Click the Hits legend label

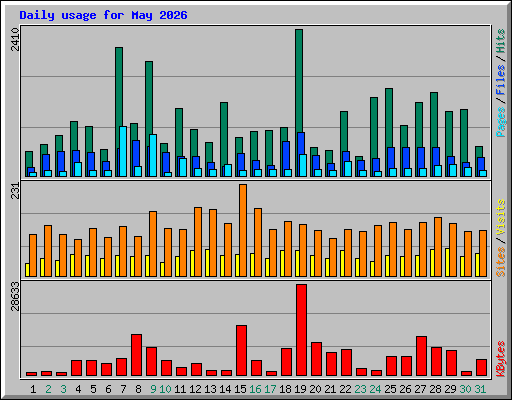[501, 41]
